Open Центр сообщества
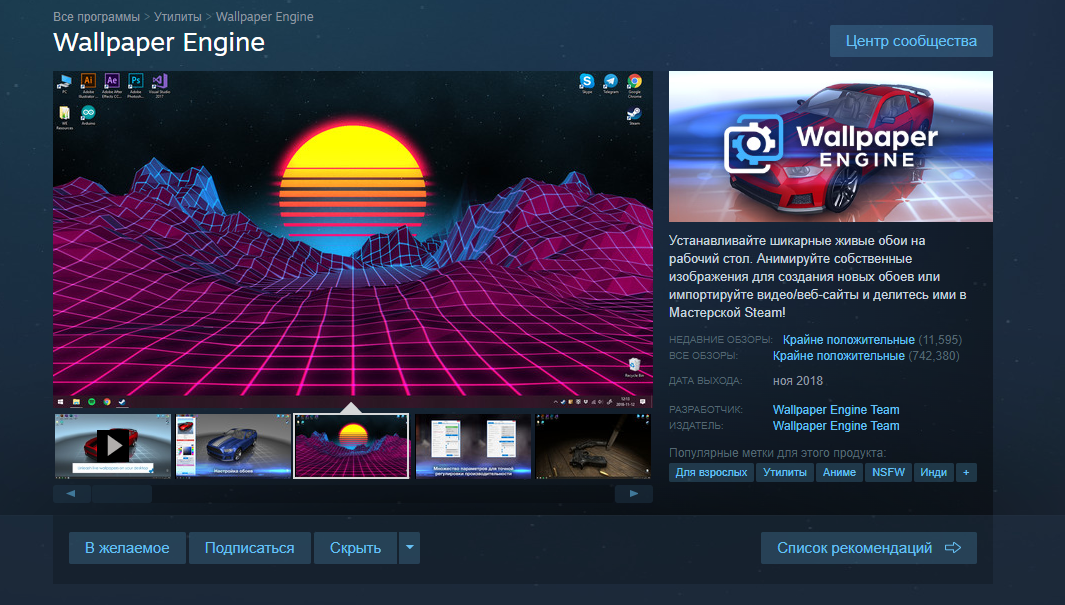The width and height of the screenshot is (1065, 605). click(911, 41)
